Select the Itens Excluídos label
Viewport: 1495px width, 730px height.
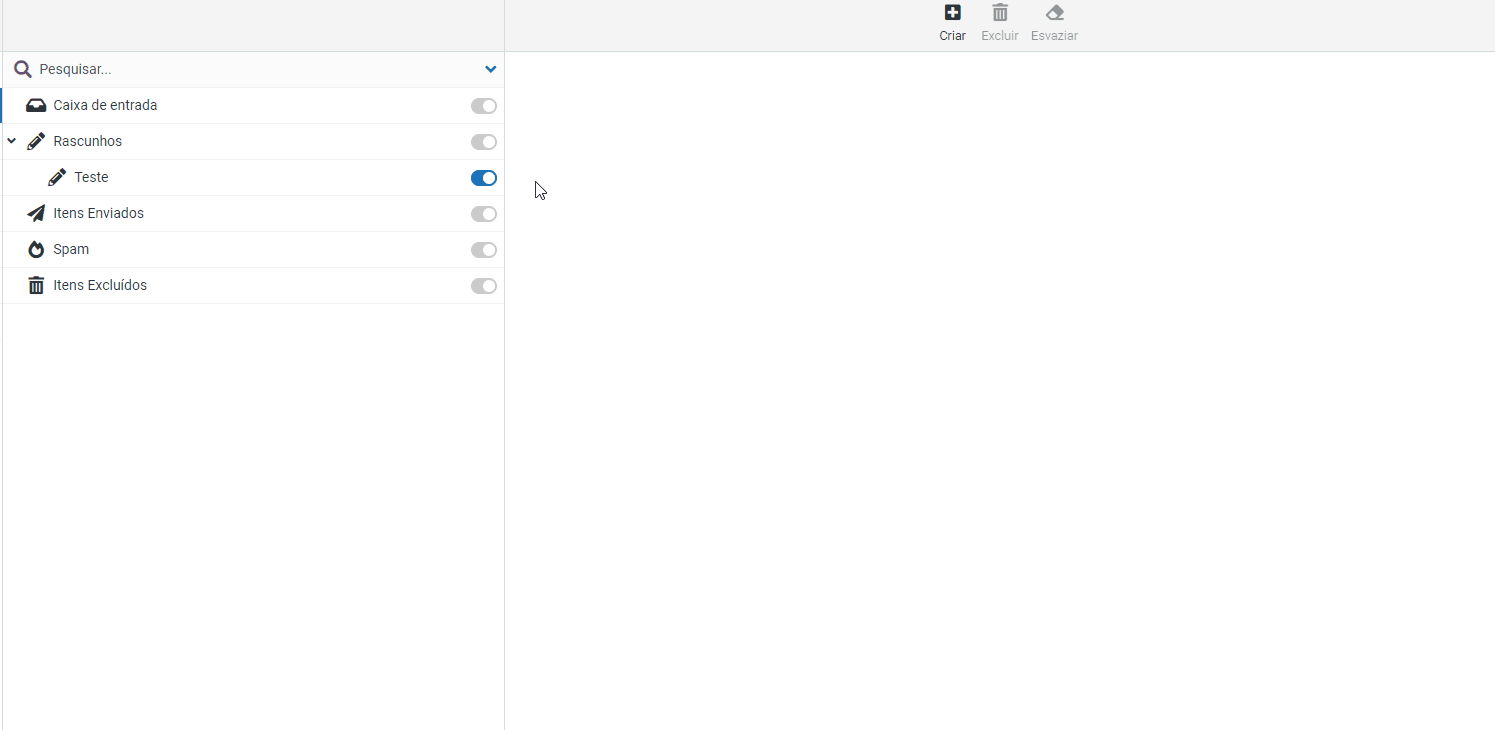pos(100,286)
